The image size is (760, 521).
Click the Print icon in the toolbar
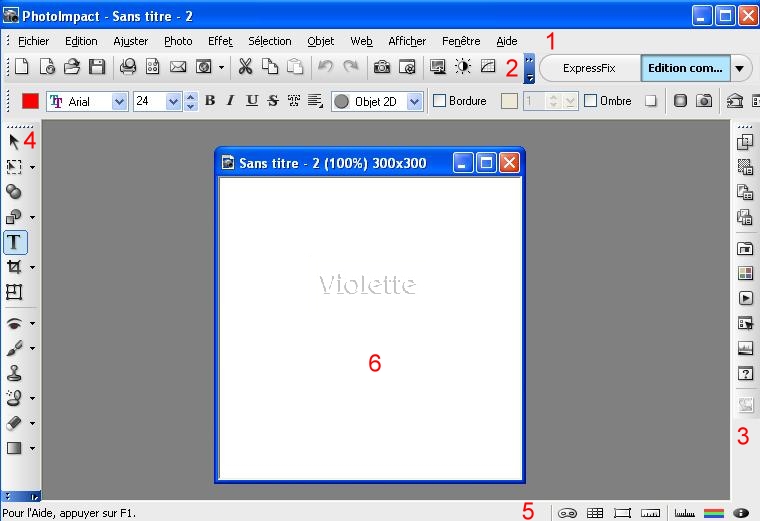(x=128, y=68)
